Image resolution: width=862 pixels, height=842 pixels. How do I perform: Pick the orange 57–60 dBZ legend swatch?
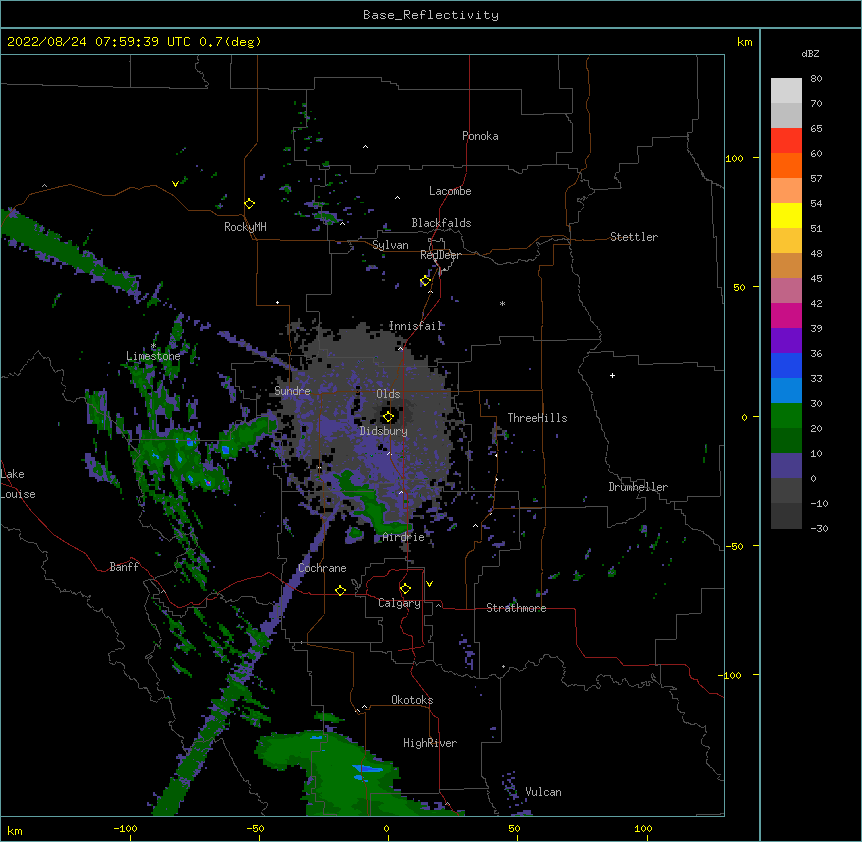(786, 165)
